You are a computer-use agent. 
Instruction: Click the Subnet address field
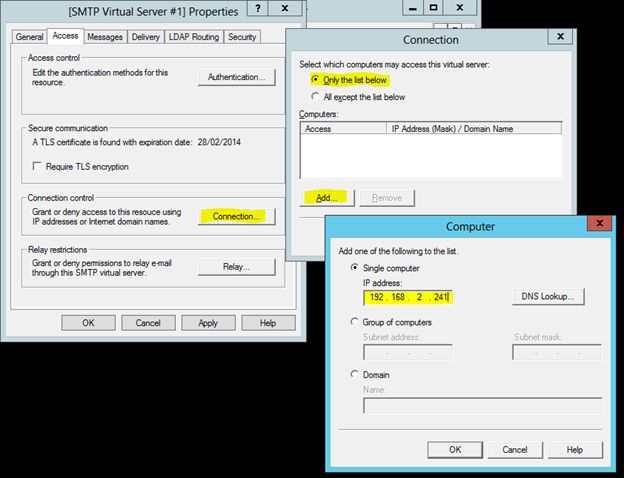(x=408, y=353)
